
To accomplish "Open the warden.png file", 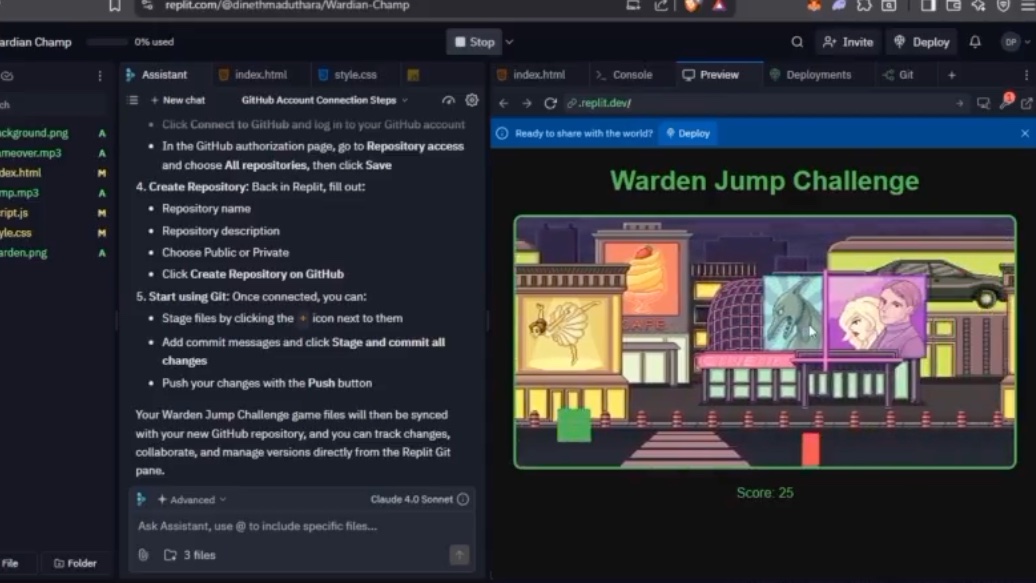I will tap(24, 253).
